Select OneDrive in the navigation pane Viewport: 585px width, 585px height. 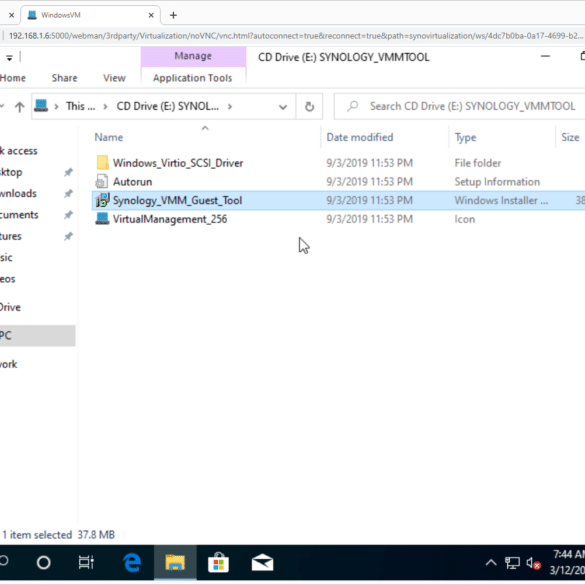[10, 307]
